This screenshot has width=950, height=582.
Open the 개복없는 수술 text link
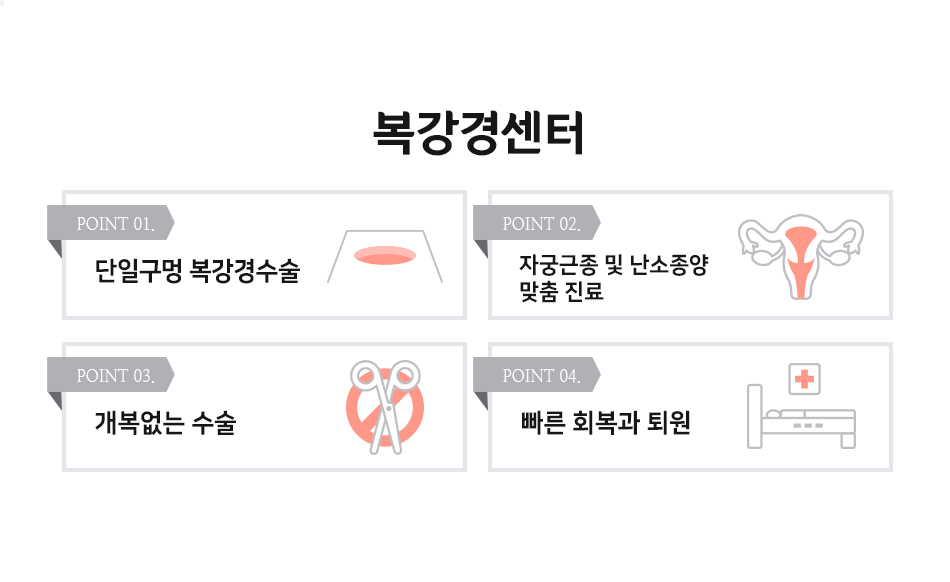pyautogui.click(x=165, y=423)
